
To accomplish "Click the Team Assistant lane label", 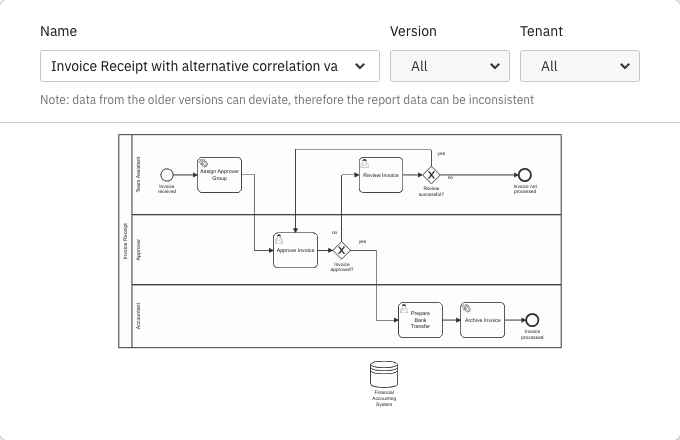I will point(138,174).
